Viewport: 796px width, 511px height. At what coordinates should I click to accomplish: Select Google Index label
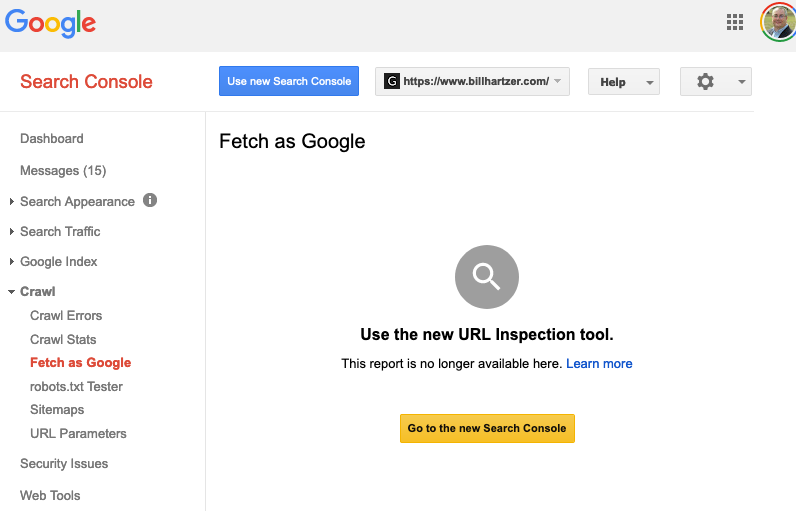[58, 261]
